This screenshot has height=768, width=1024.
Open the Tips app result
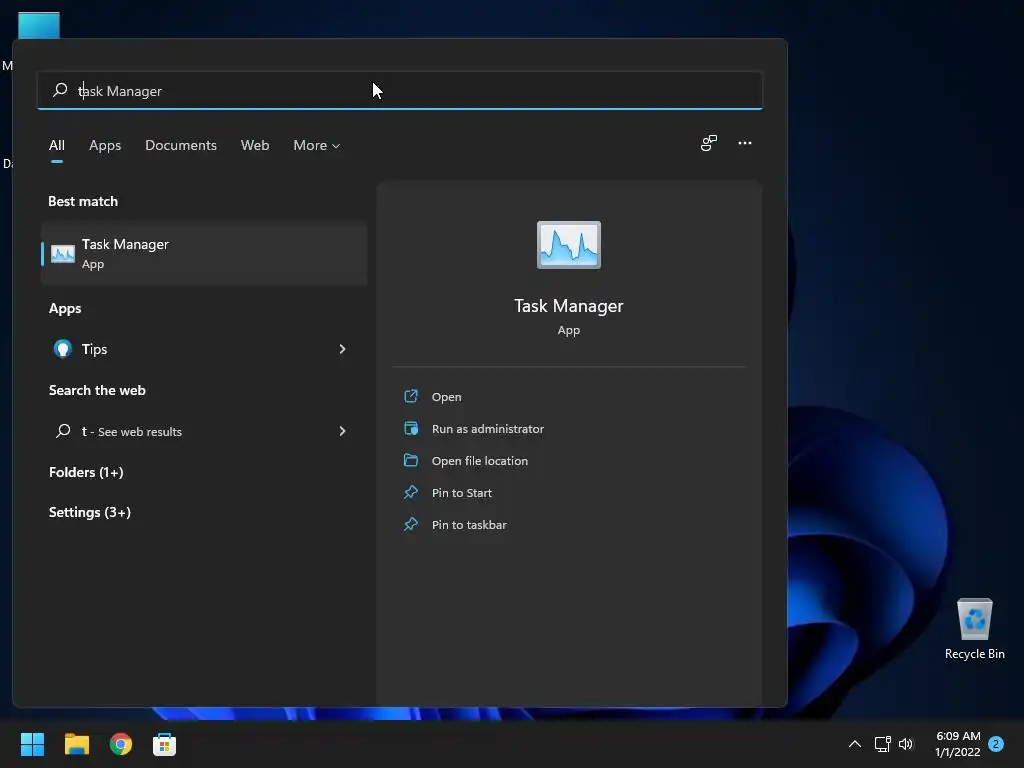pos(204,349)
